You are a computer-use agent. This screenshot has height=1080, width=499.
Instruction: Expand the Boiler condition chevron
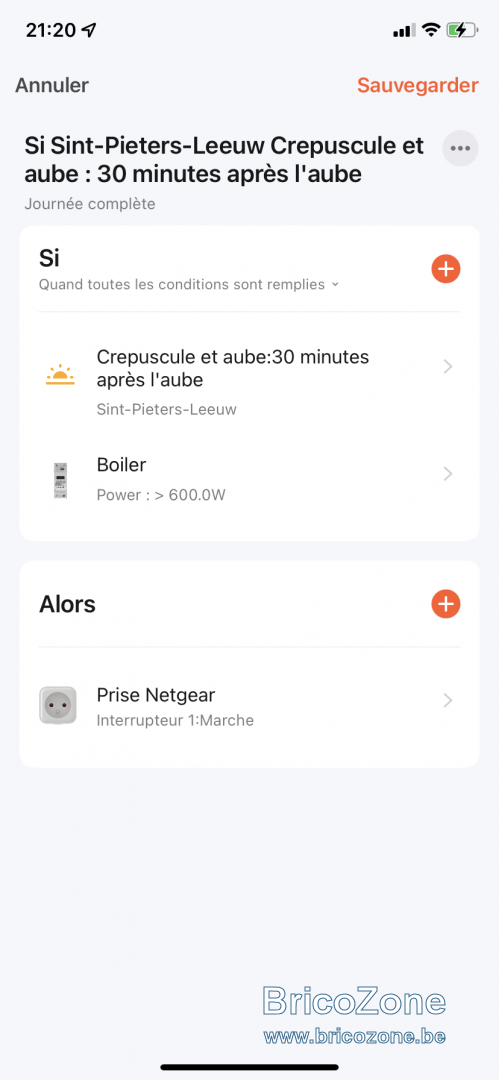click(448, 474)
